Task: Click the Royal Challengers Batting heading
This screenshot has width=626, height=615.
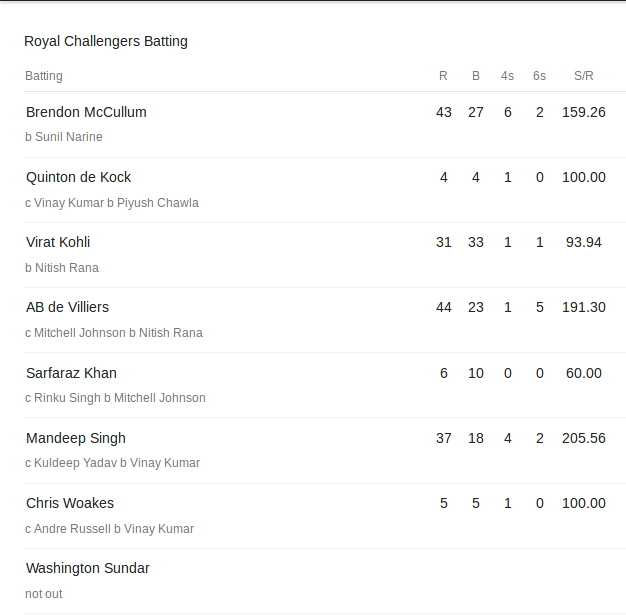Action: (x=106, y=42)
